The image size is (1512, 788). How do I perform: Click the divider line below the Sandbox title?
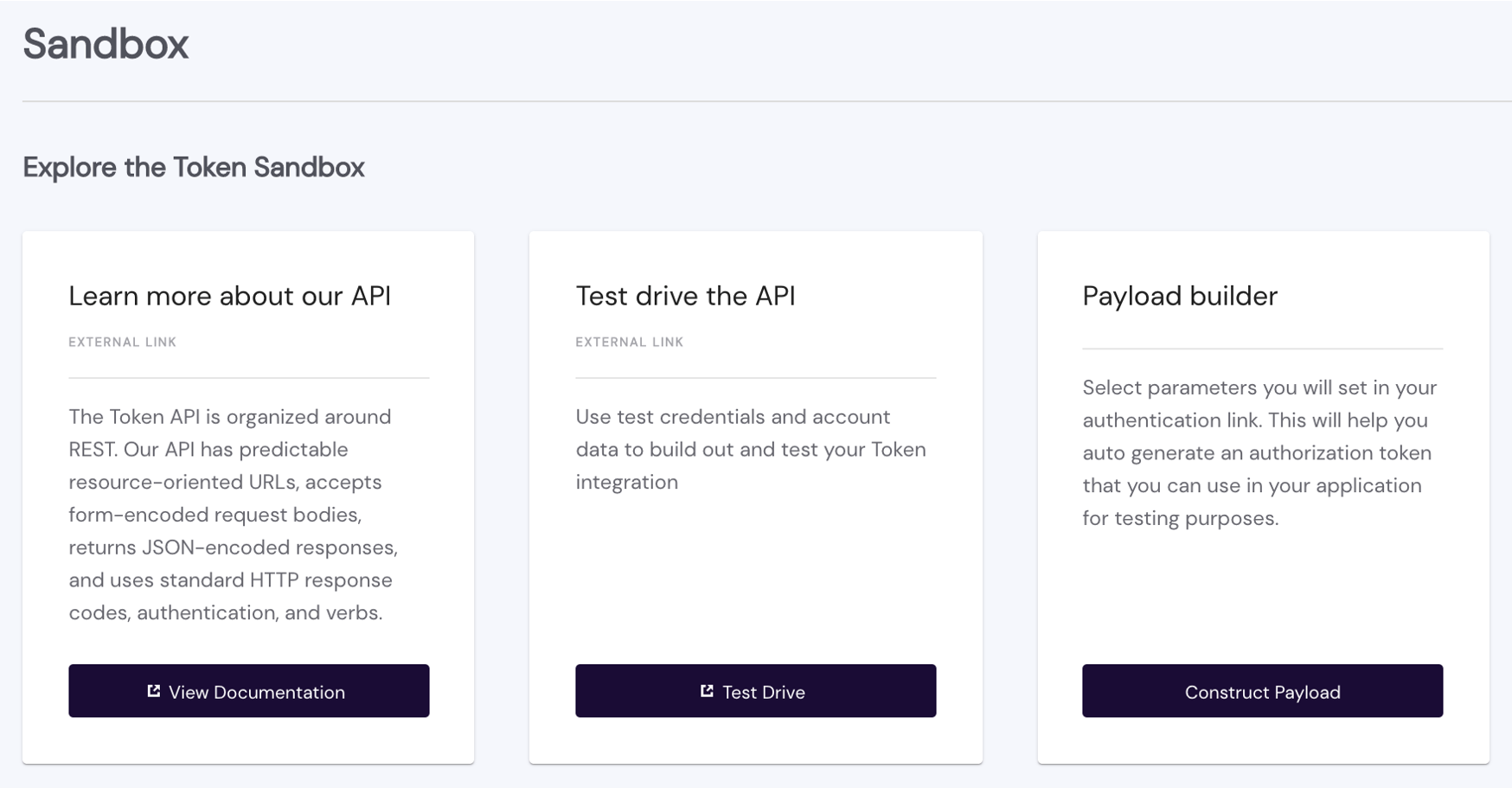(761, 101)
